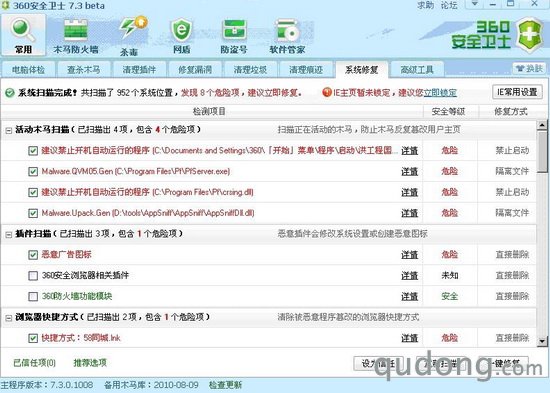Collapse the 浏览器快捷方式 group
Image resolution: width=550 pixels, height=393 pixels.
[x=8, y=318]
